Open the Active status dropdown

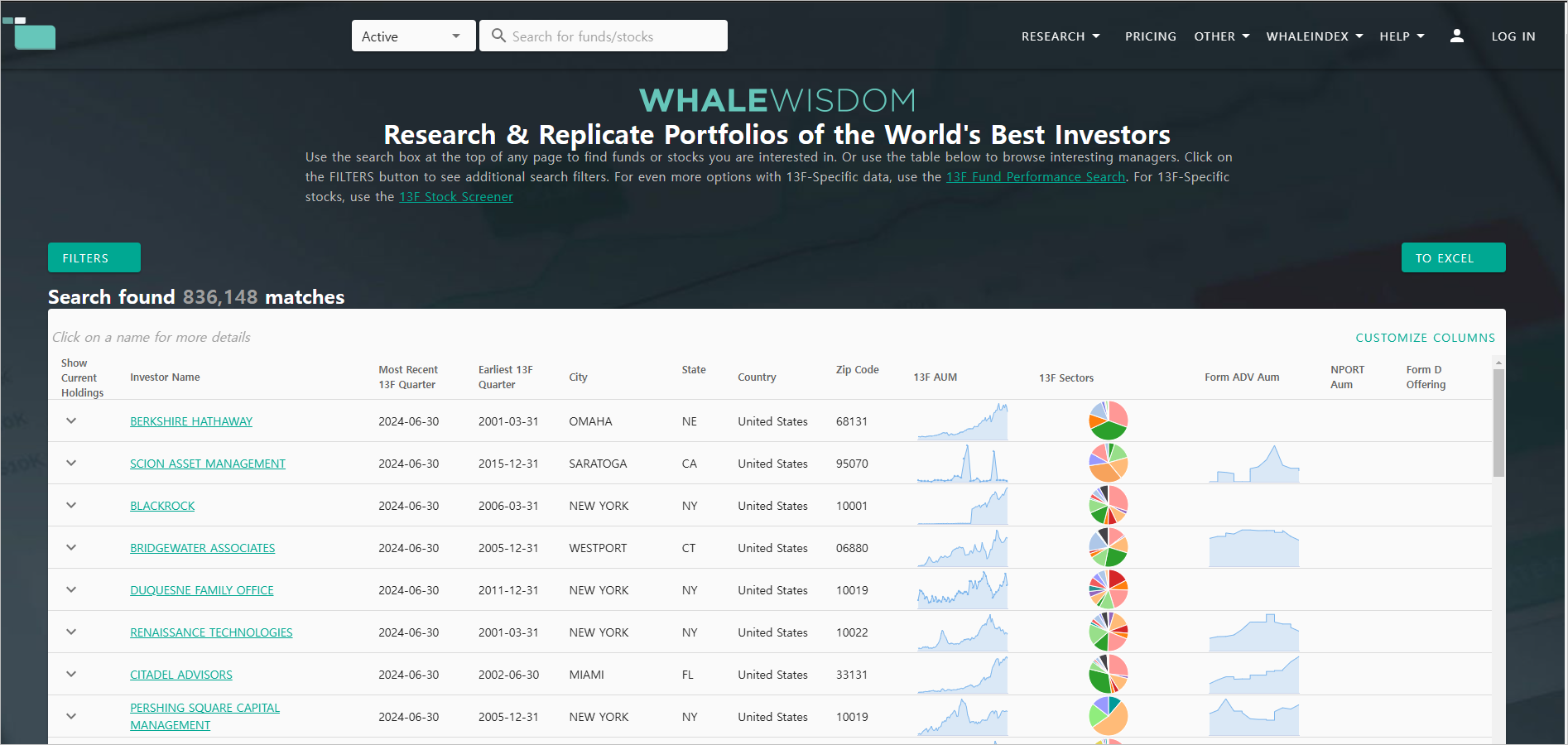pos(413,36)
